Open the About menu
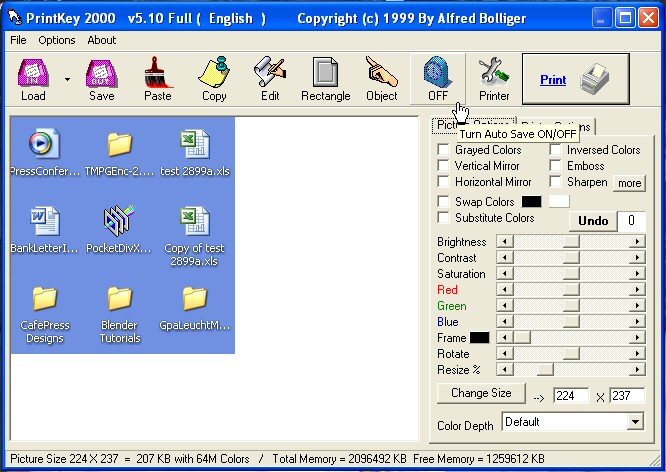 tap(102, 40)
